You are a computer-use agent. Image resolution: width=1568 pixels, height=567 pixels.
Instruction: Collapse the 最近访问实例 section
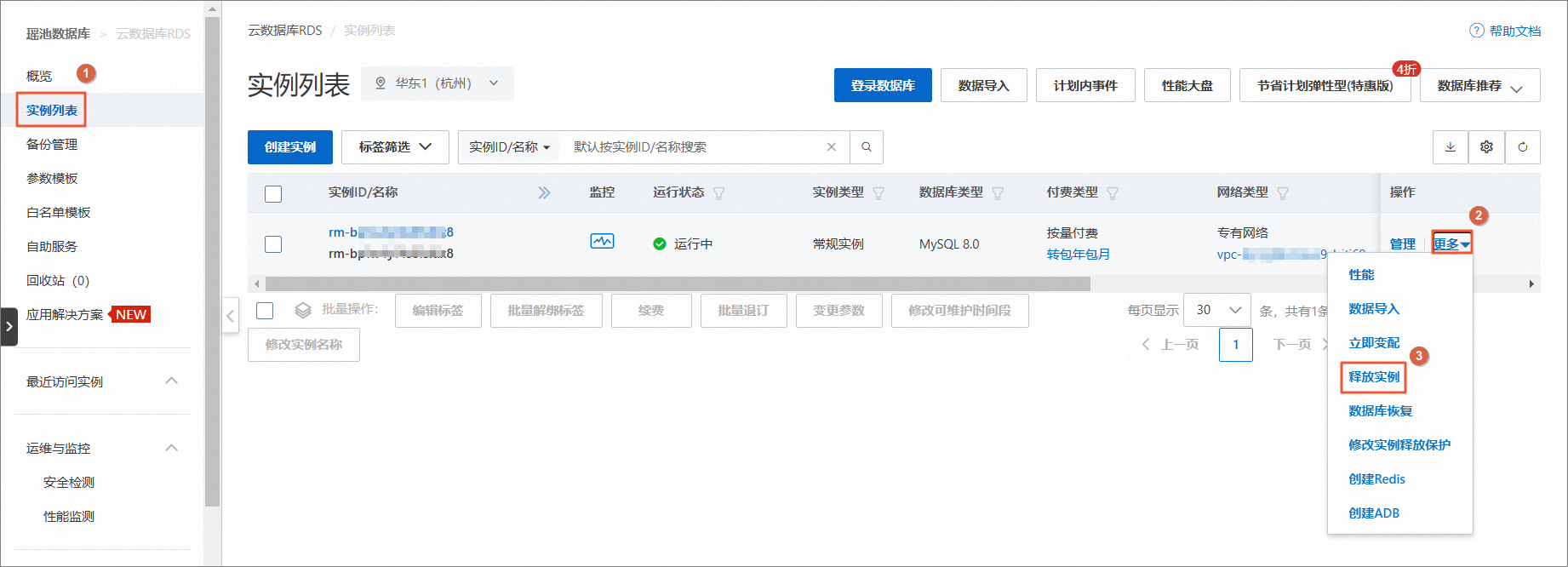point(171,381)
